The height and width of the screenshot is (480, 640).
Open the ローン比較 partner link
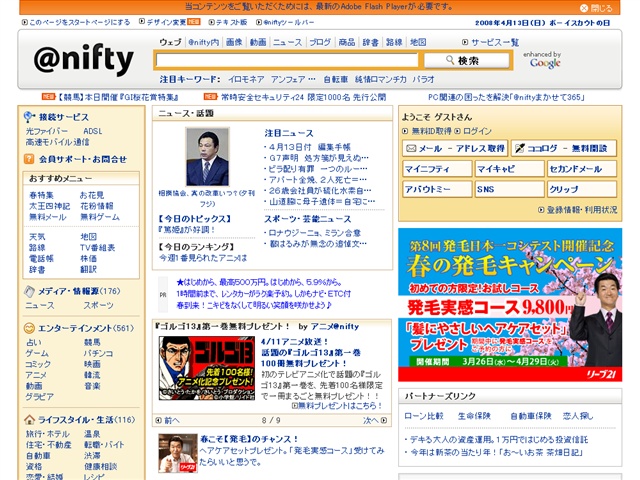(424, 416)
